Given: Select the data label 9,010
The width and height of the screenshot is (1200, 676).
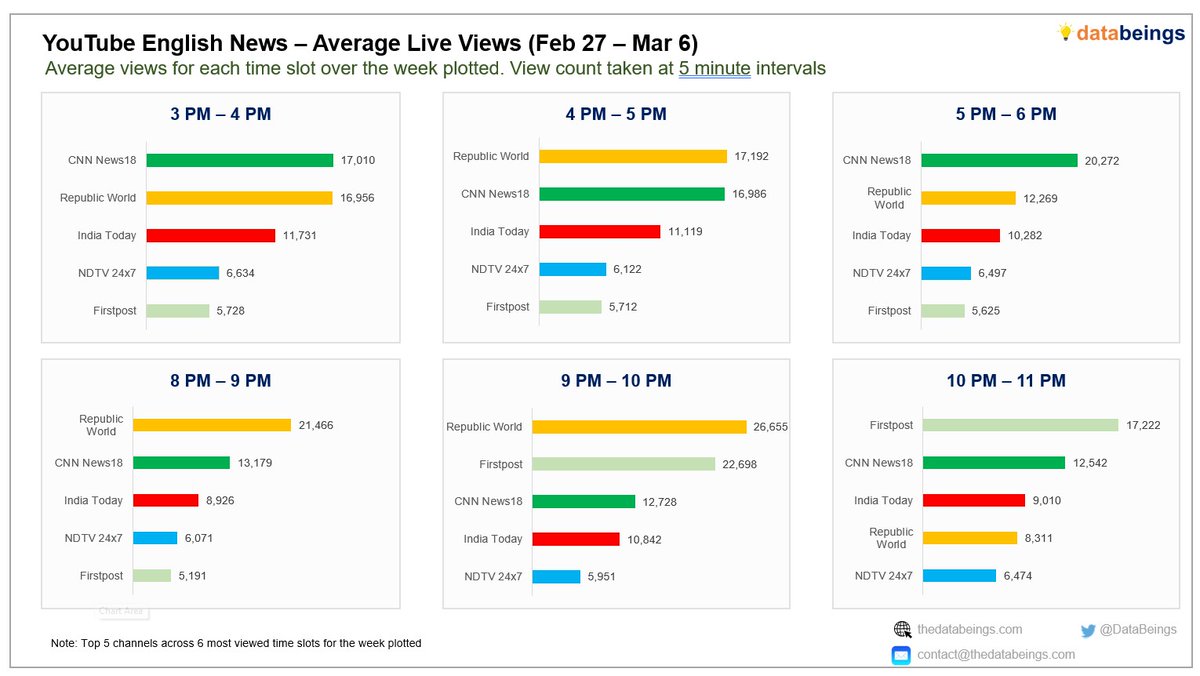Looking at the screenshot, I should pos(1047,501).
